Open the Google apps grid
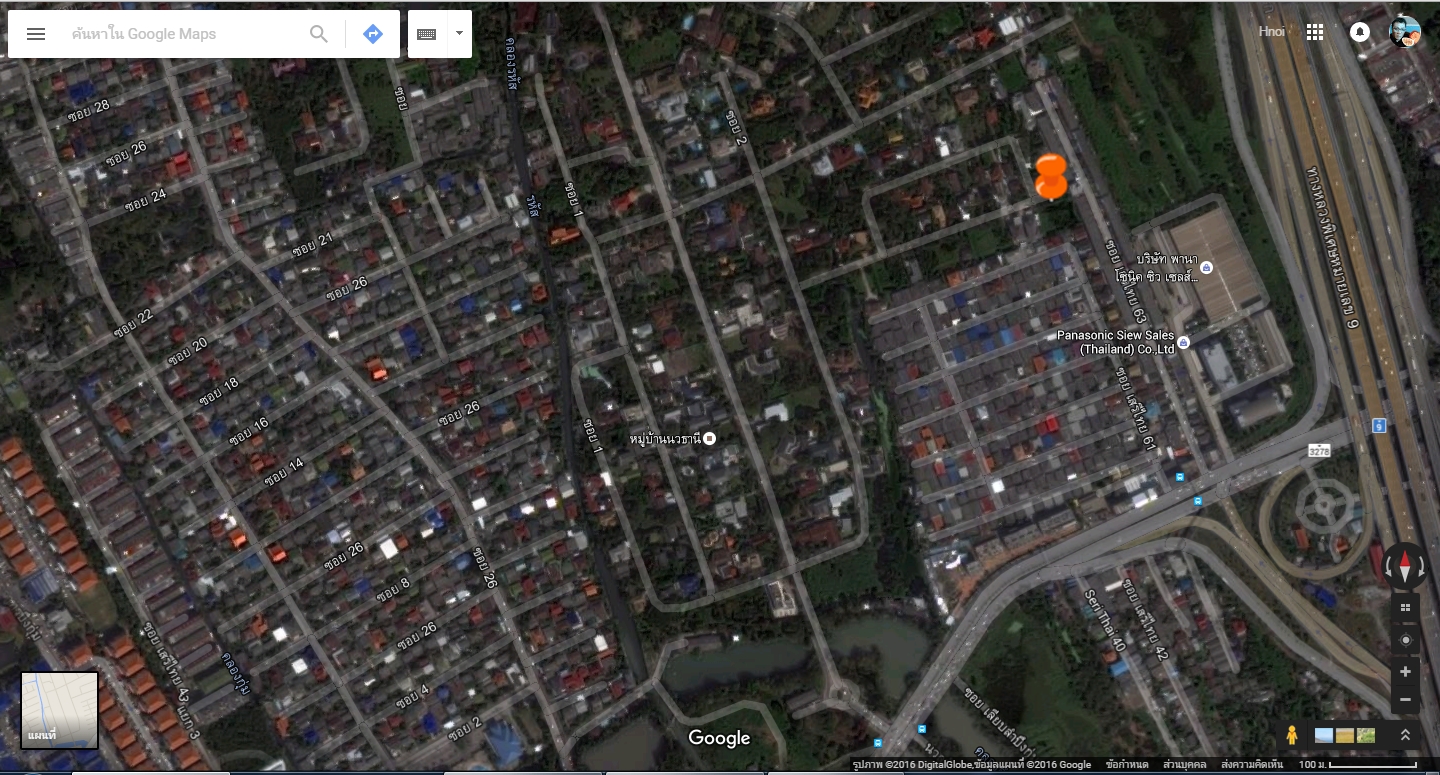Screen dimensions: 1440x775 pyautogui.click(x=1315, y=32)
